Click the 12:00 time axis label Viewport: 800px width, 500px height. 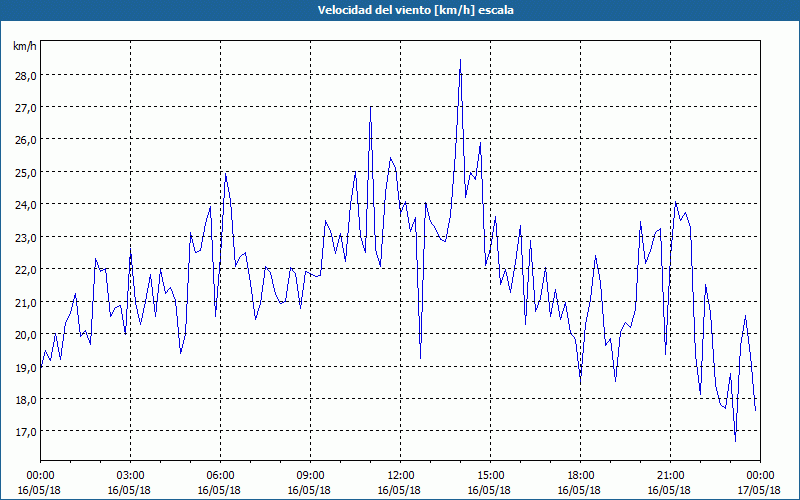click(x=401, y=476)
